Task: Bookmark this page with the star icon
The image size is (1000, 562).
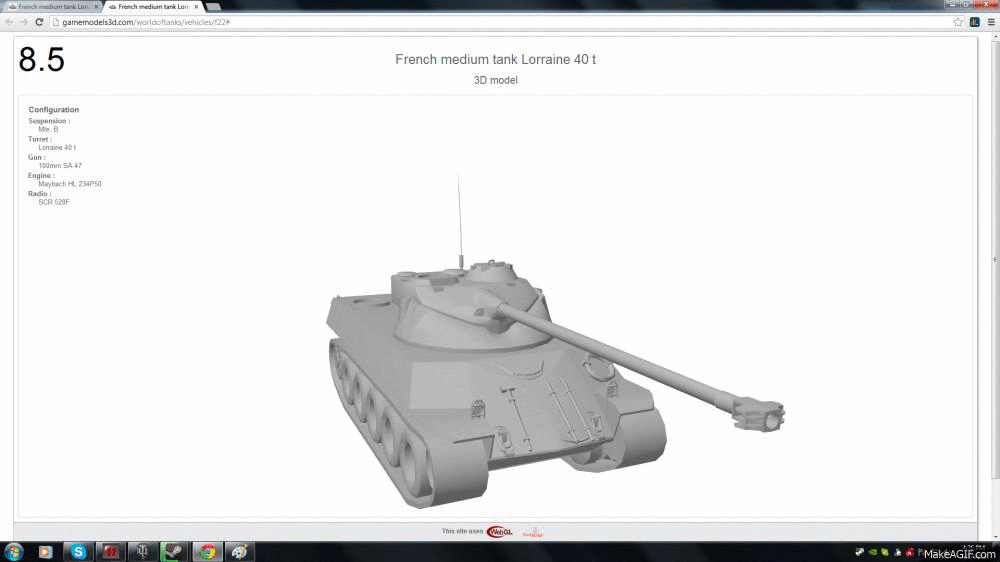Action: coord(958,22)
